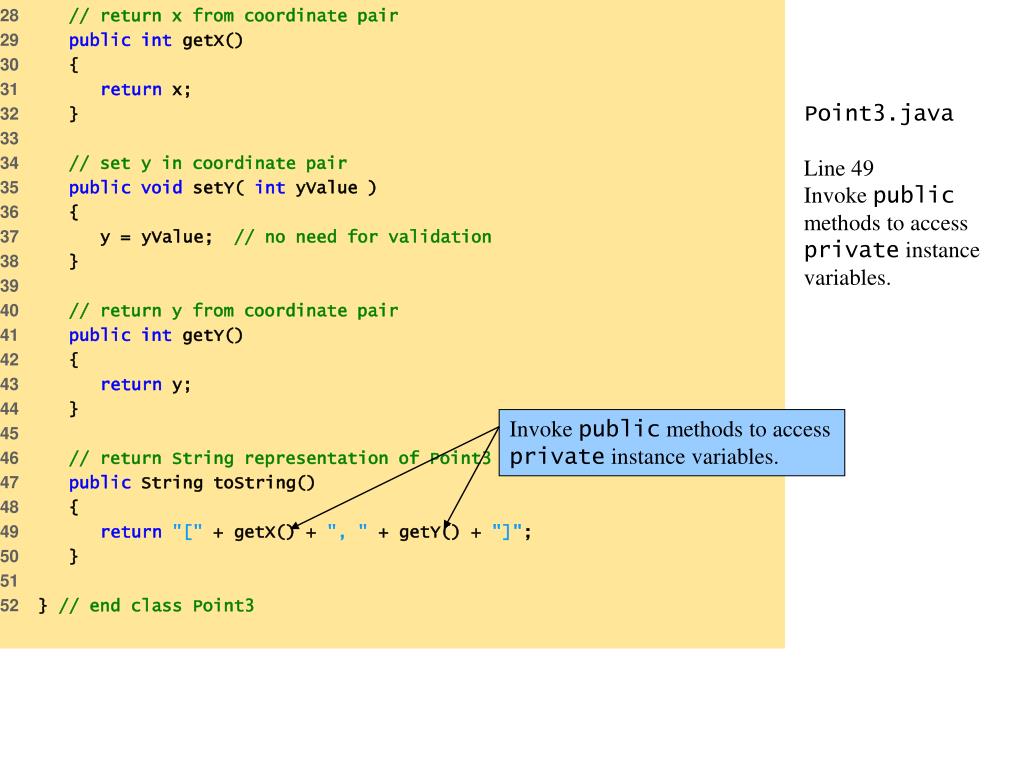Screen dimensions: 1024x768
Task: Click the "y = yValue;" assignment
Action: pyautogui.click(x=156, y=237)
